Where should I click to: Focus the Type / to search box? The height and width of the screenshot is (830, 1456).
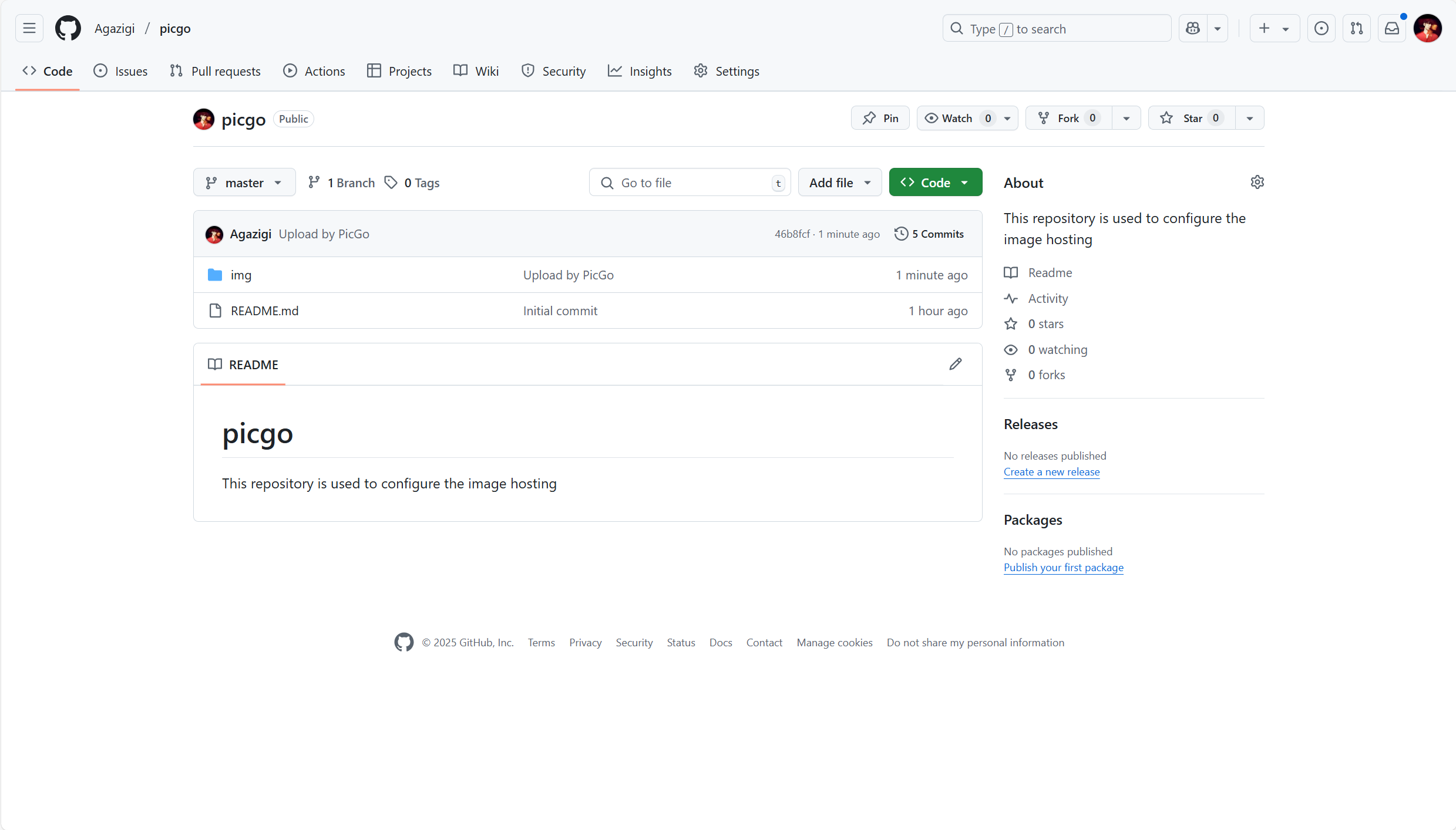pos(1057,28)
